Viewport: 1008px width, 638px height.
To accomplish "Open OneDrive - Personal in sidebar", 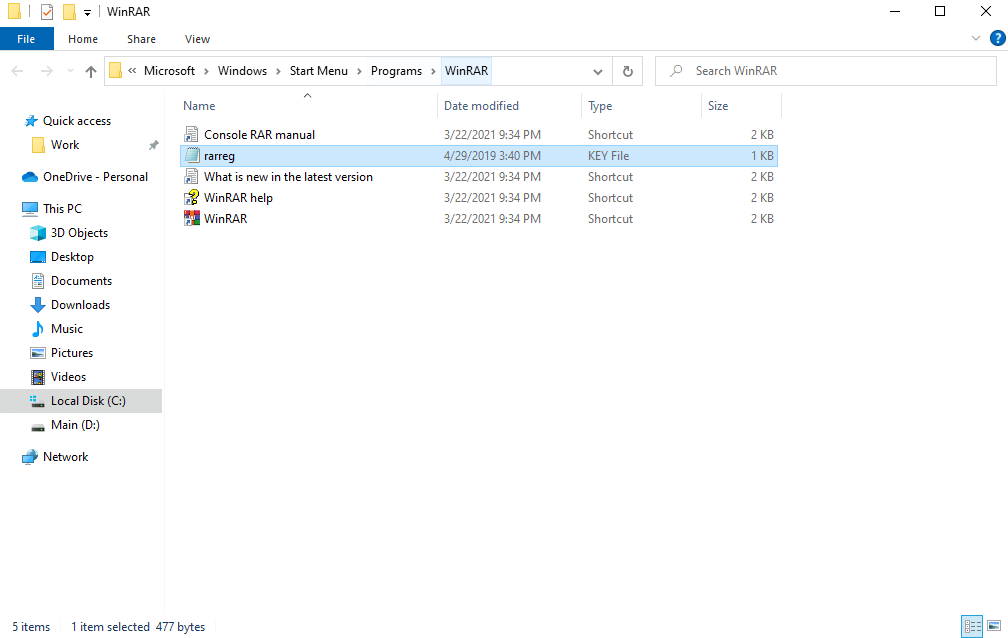I will (95, 177).
